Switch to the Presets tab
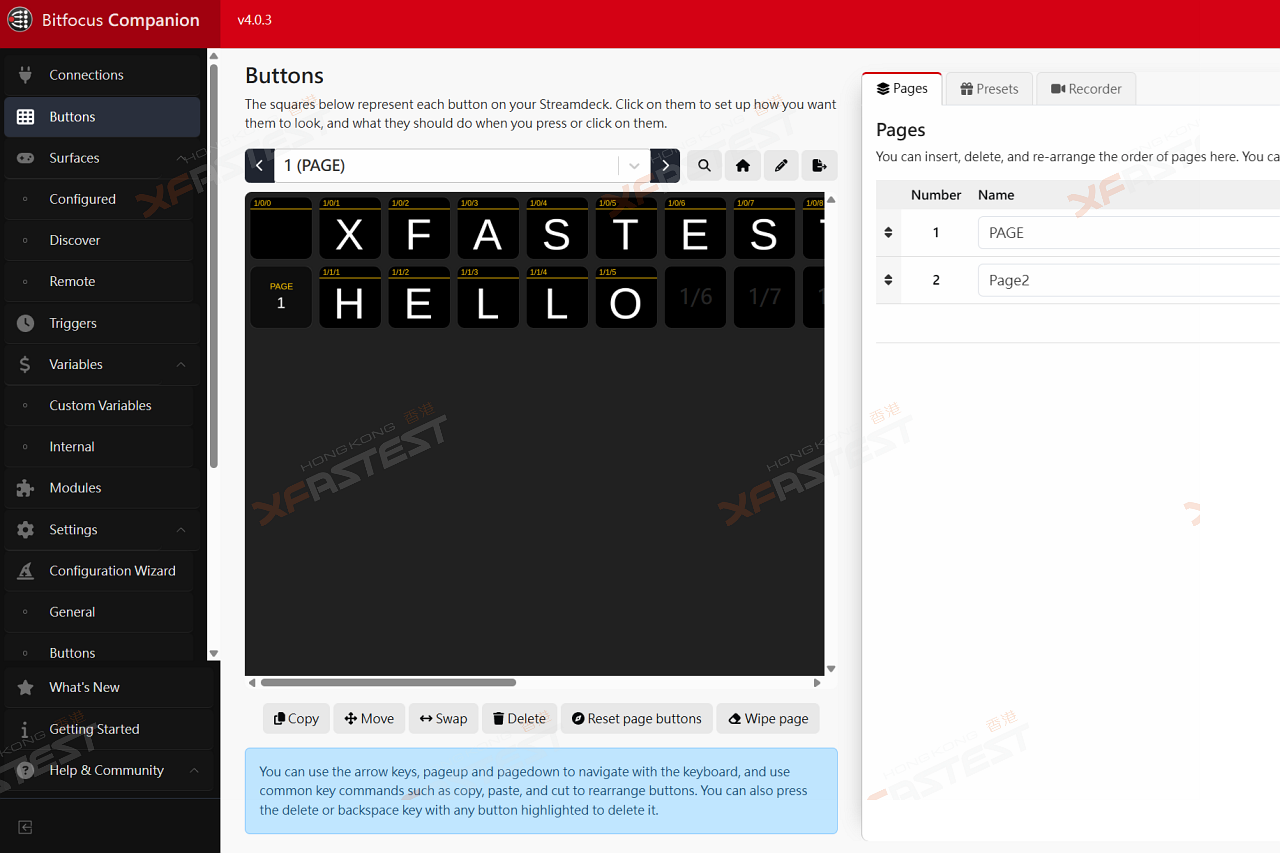The width and height of the screenshot is (1280, 853). pos(989,89)
